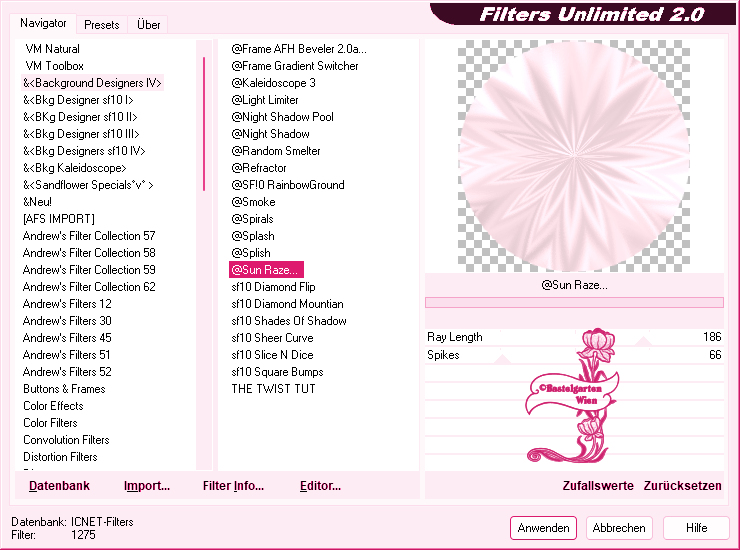Select Andrew's Filter Collection 62
740x550 pixels.
point(89,287)
